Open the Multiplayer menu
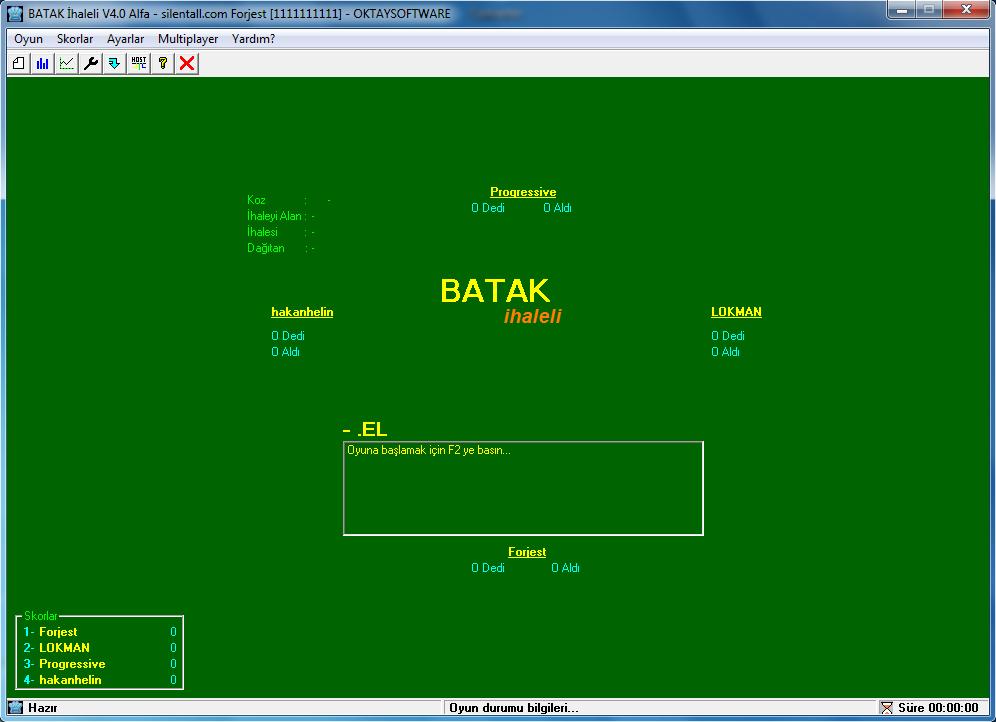The image size is (996, 722). tap(188, 39)
